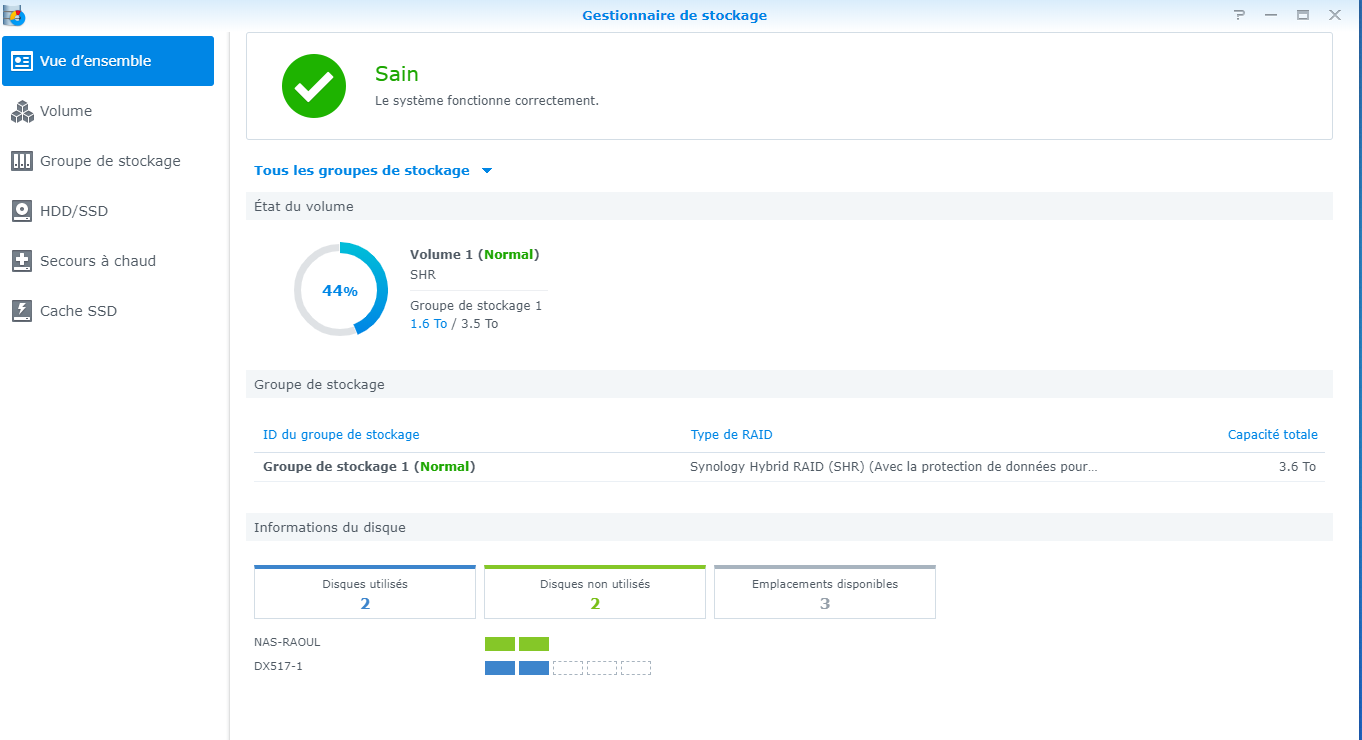Click the 44% volume usage ring
Viewport: 1362px width, 740px height.
(x=340, y=290)
